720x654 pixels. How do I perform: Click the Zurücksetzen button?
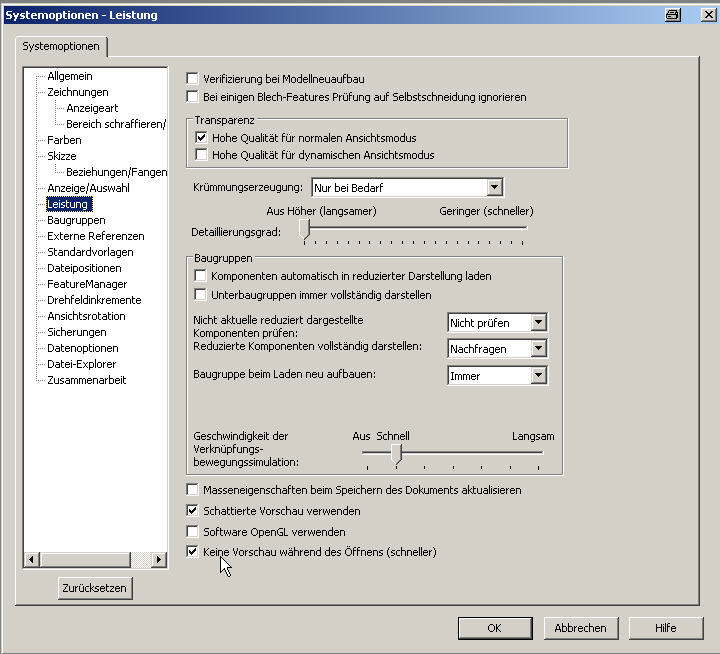pyautogui.click(x=95, y=588)
